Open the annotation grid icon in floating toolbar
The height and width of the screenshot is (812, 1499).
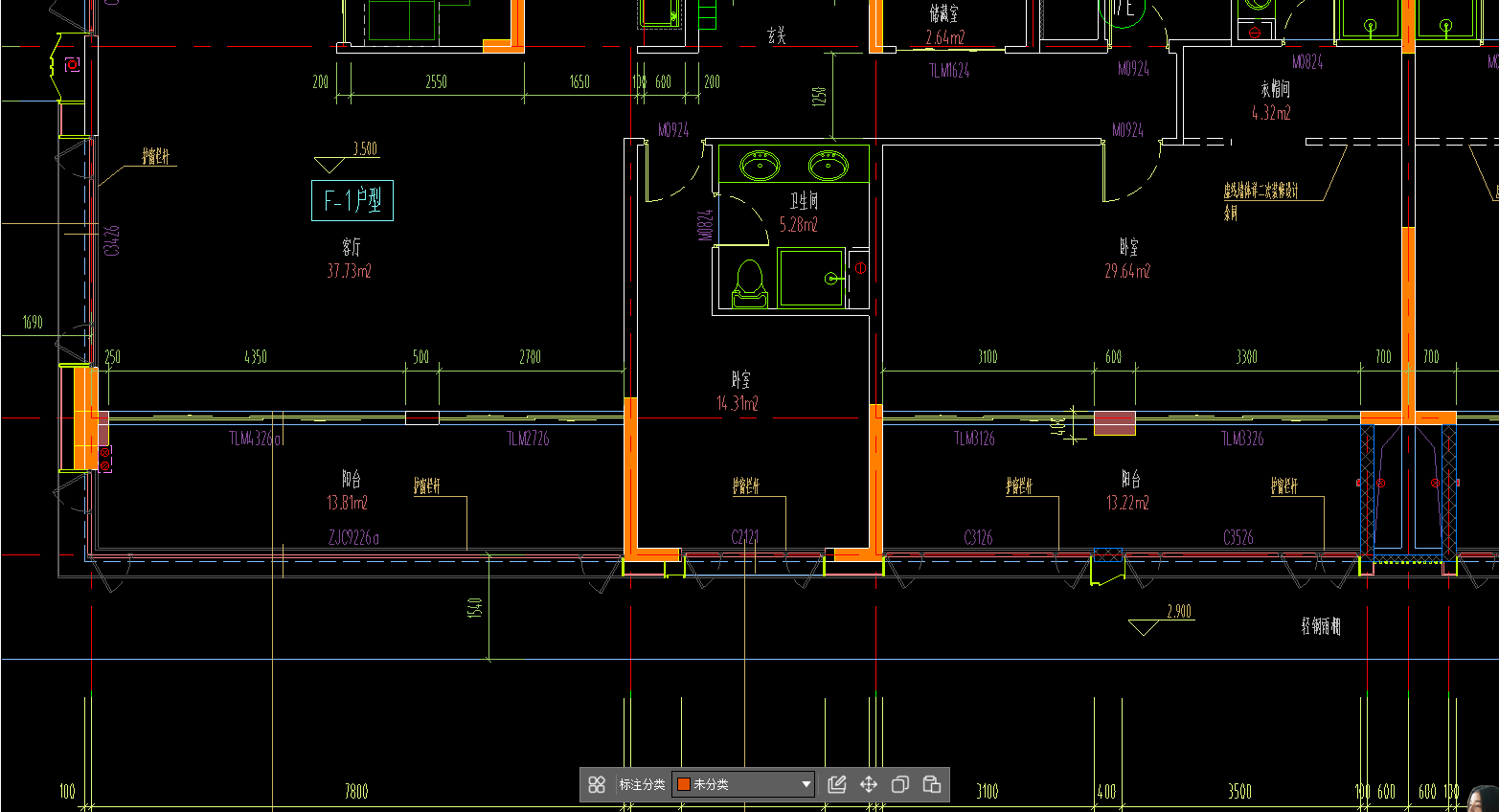point(597,784)
